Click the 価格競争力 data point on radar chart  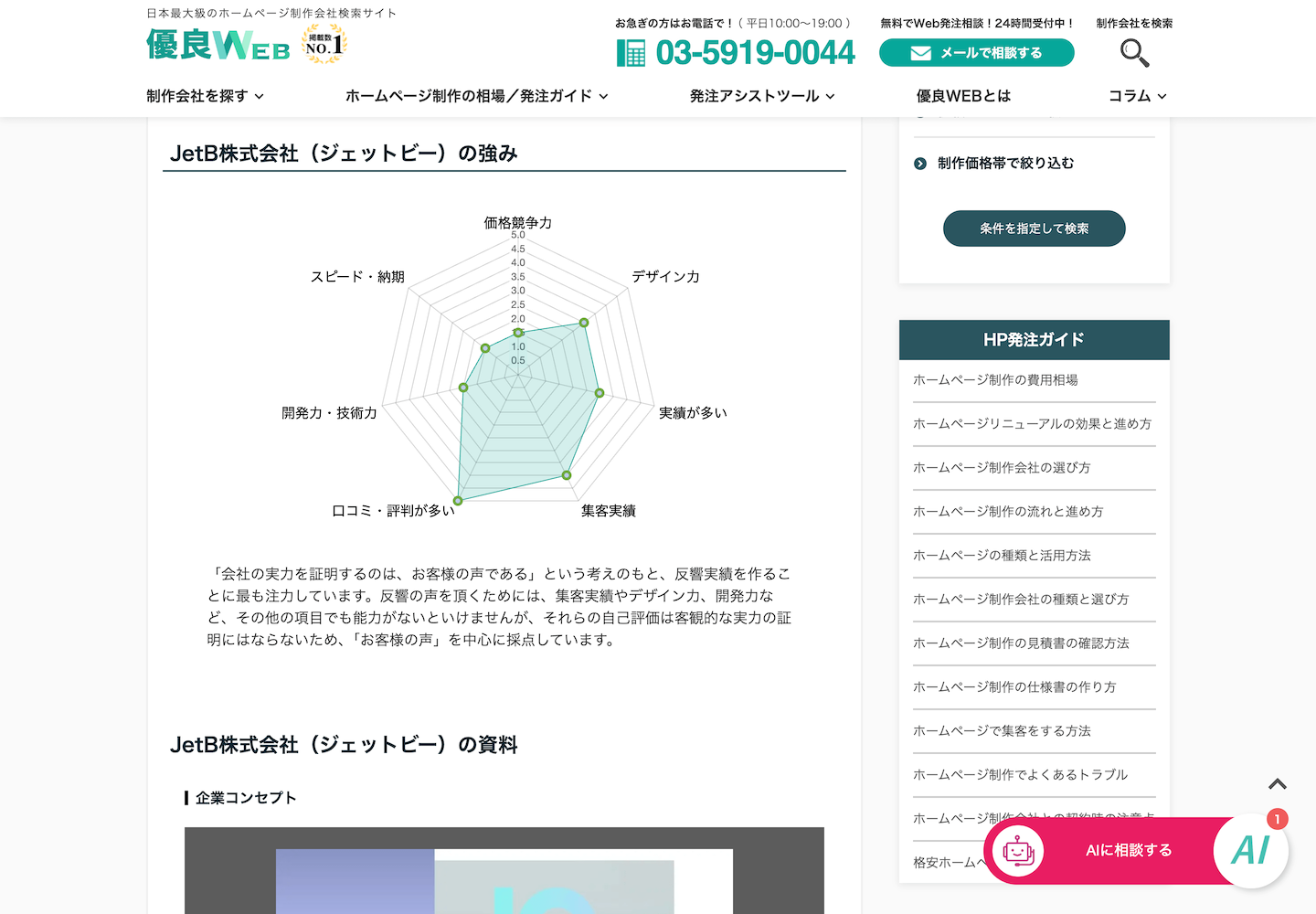coord(518,333)
